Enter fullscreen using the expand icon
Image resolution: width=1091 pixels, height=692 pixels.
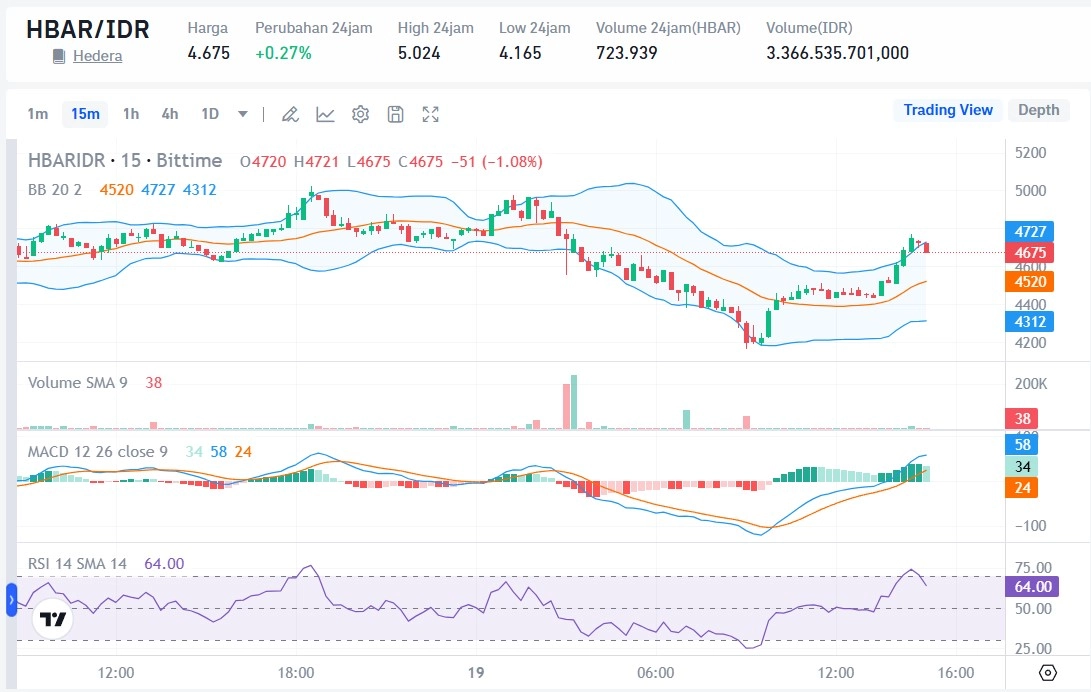(430, 114)
